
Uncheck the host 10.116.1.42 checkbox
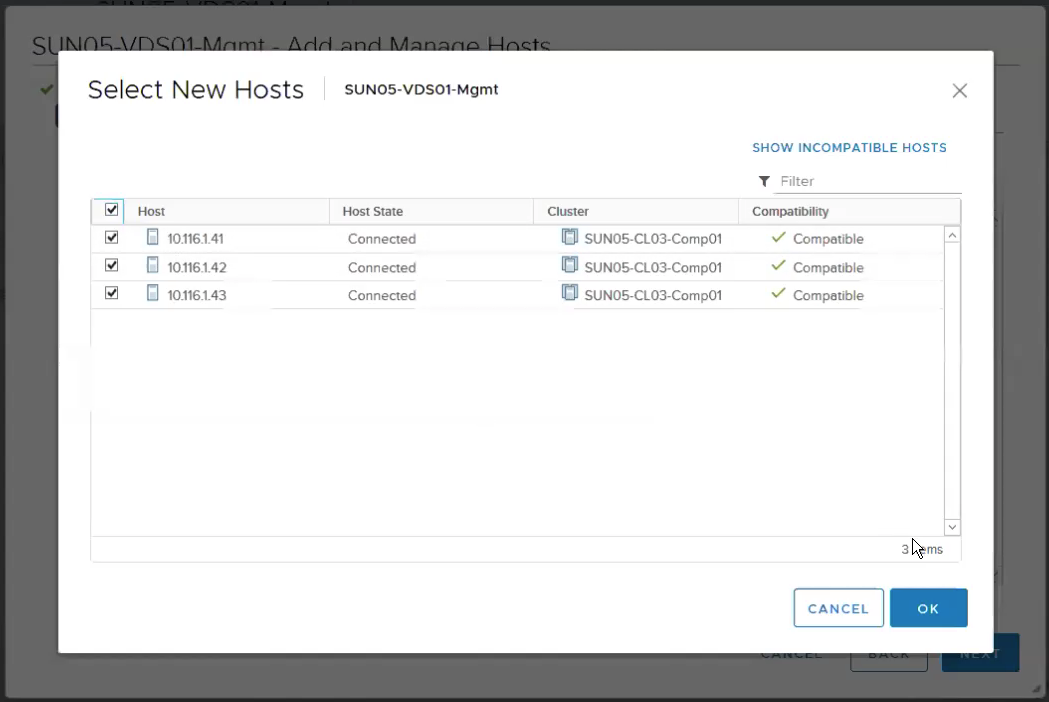click(112, 266)
